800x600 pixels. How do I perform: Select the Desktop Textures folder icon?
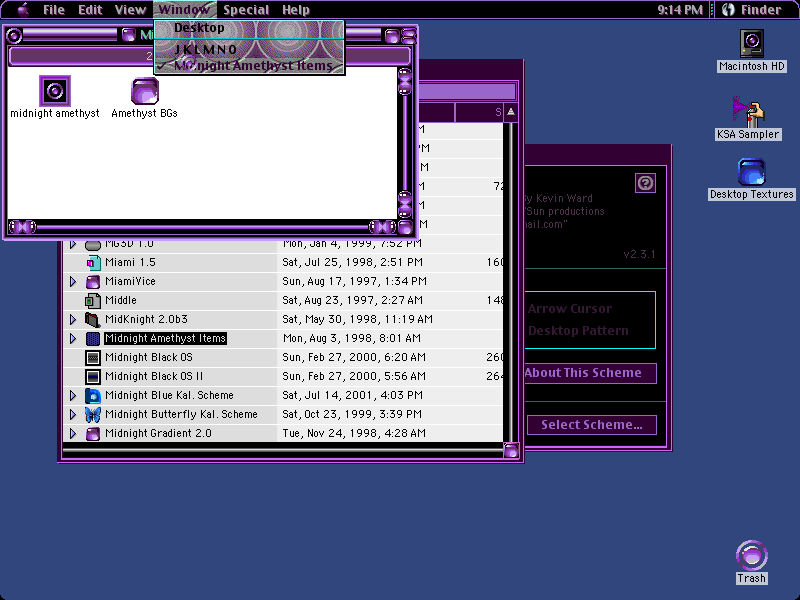[x=752, y=171]
